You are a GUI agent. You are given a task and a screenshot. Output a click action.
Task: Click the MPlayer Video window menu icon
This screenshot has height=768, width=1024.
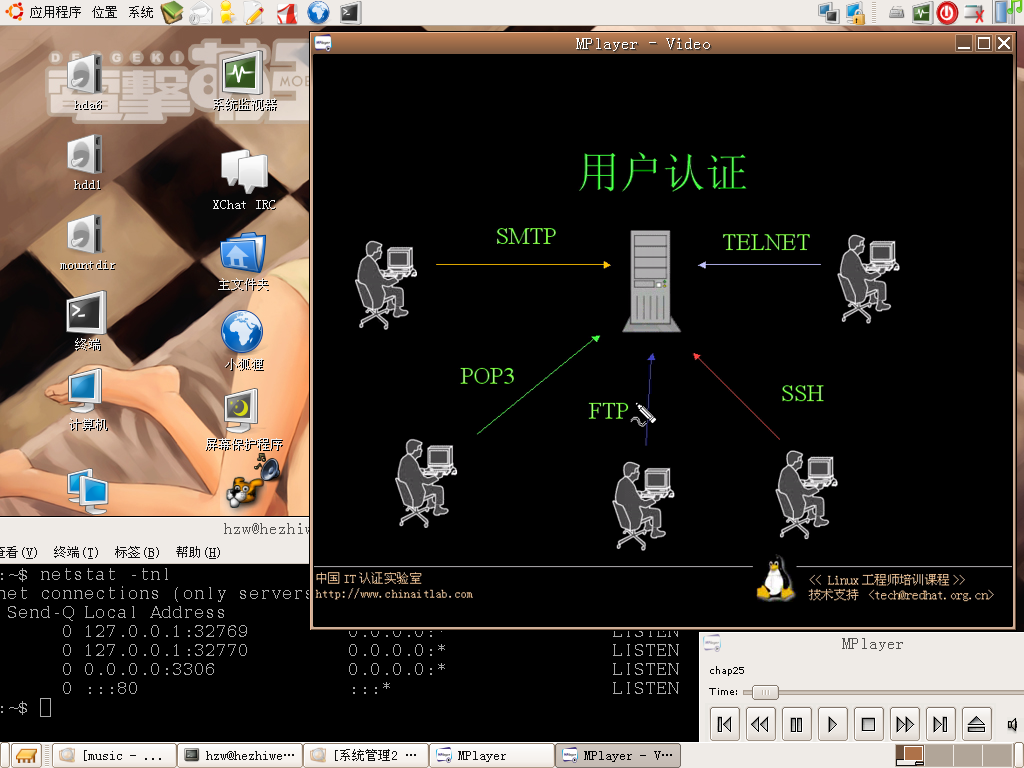[x=323, y=43]
